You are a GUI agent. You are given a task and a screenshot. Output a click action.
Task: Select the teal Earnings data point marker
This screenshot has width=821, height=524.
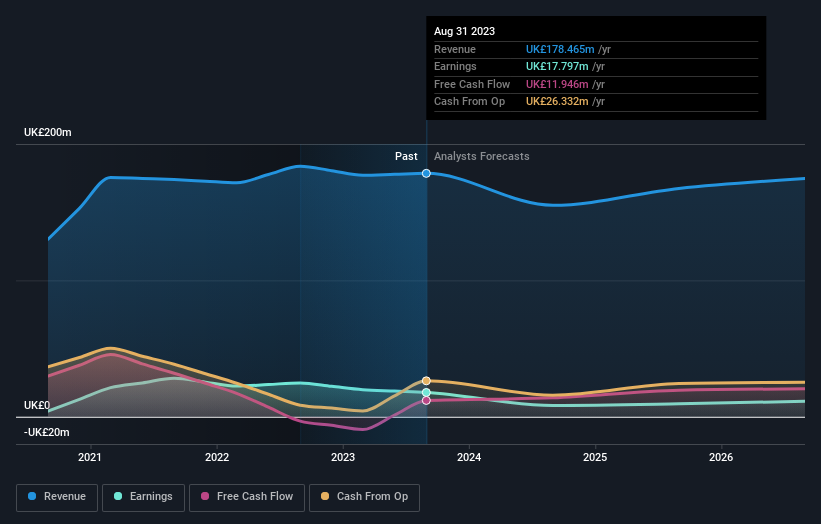pos(426,392)
